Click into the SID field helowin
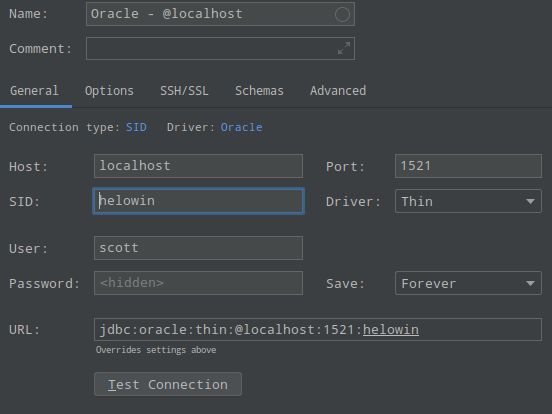The image size is (552, 414). coord(198,201)
